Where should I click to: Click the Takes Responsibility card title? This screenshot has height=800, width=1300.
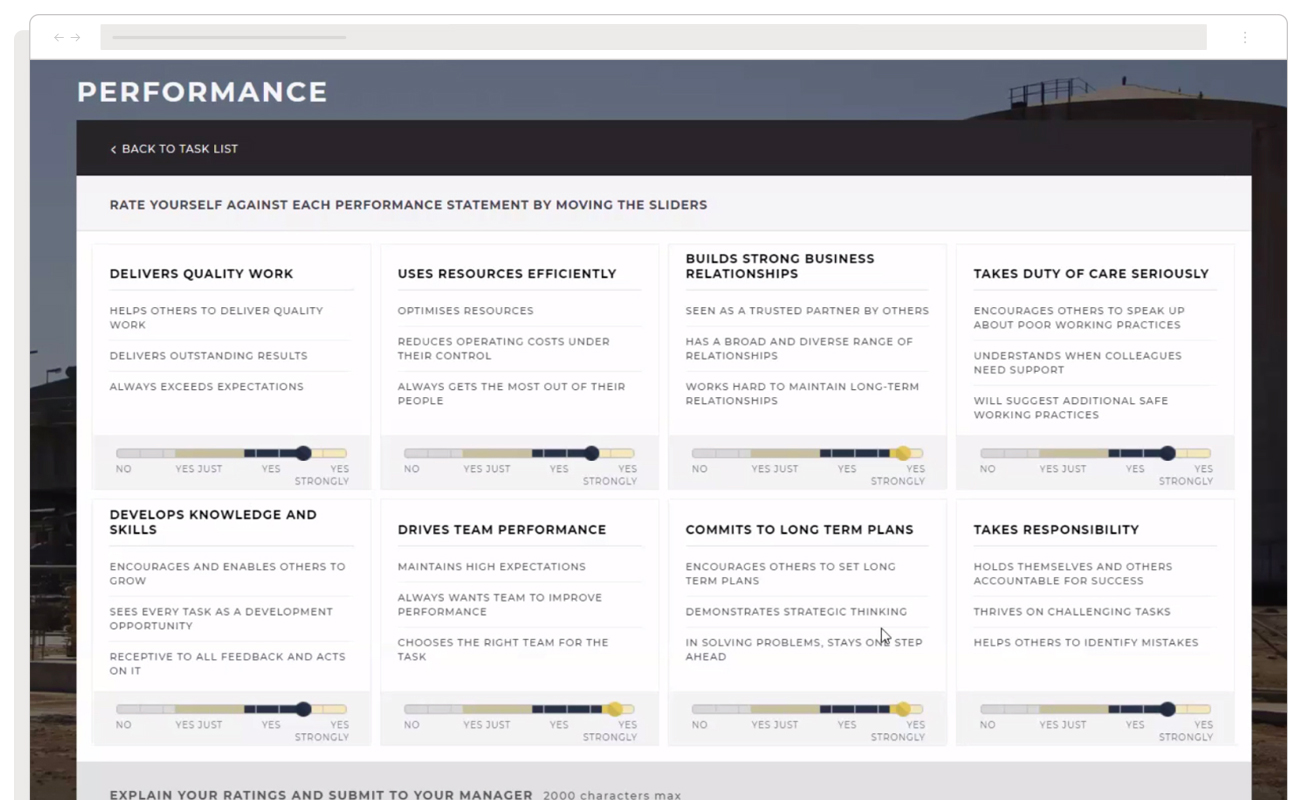pyautogui.click(x=1056, y=530)
